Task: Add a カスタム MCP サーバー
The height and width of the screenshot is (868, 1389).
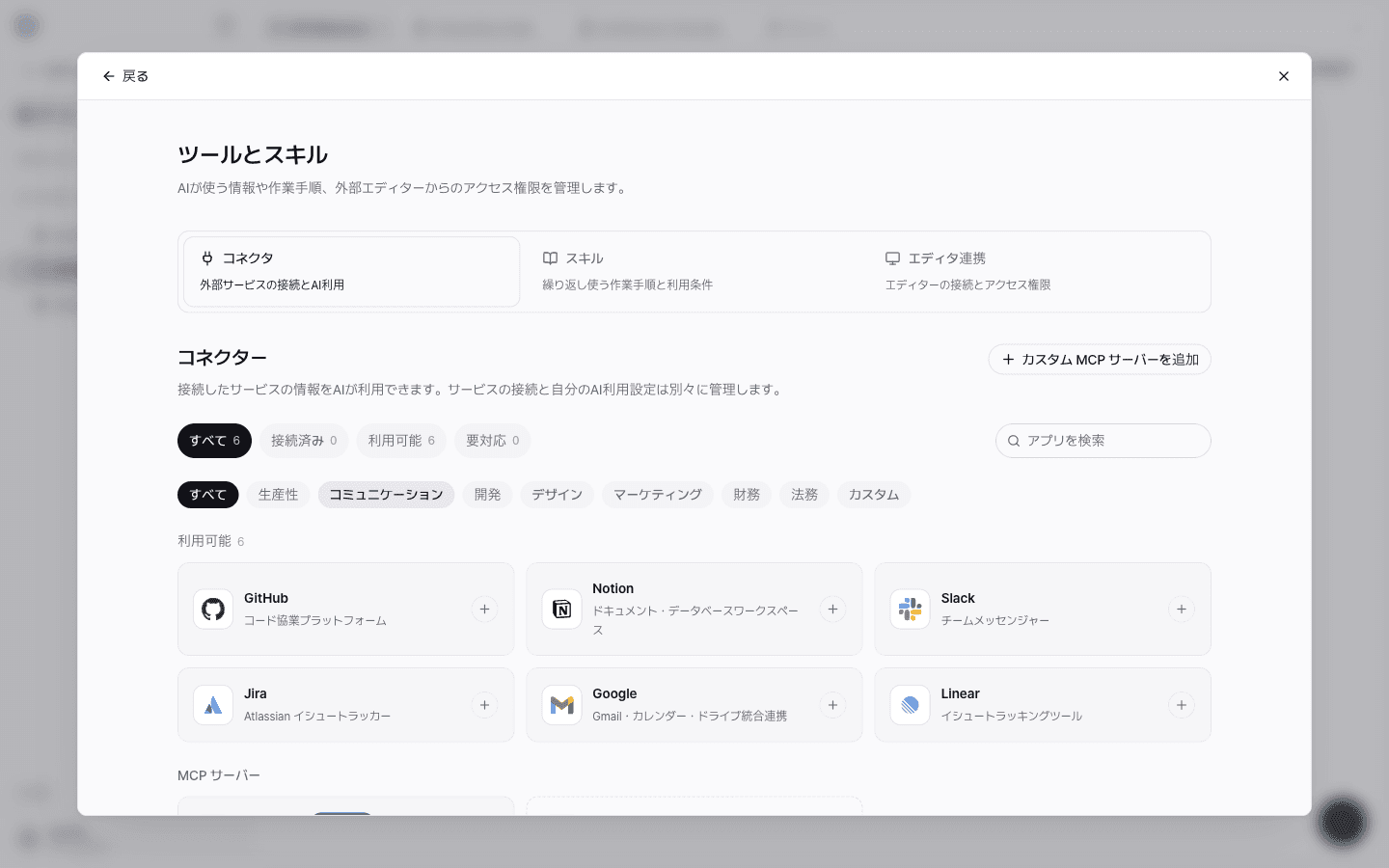Action: click(x=1100, y=360)
